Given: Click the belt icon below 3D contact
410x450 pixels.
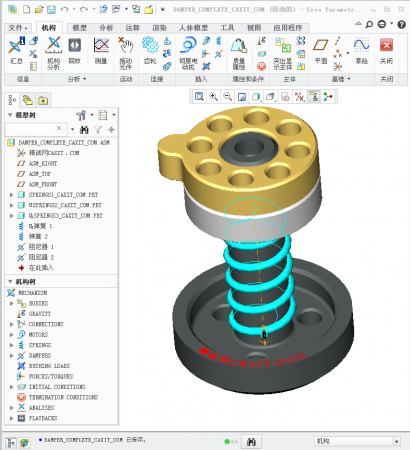Looking at the screenshot, I should click(167, 66).
